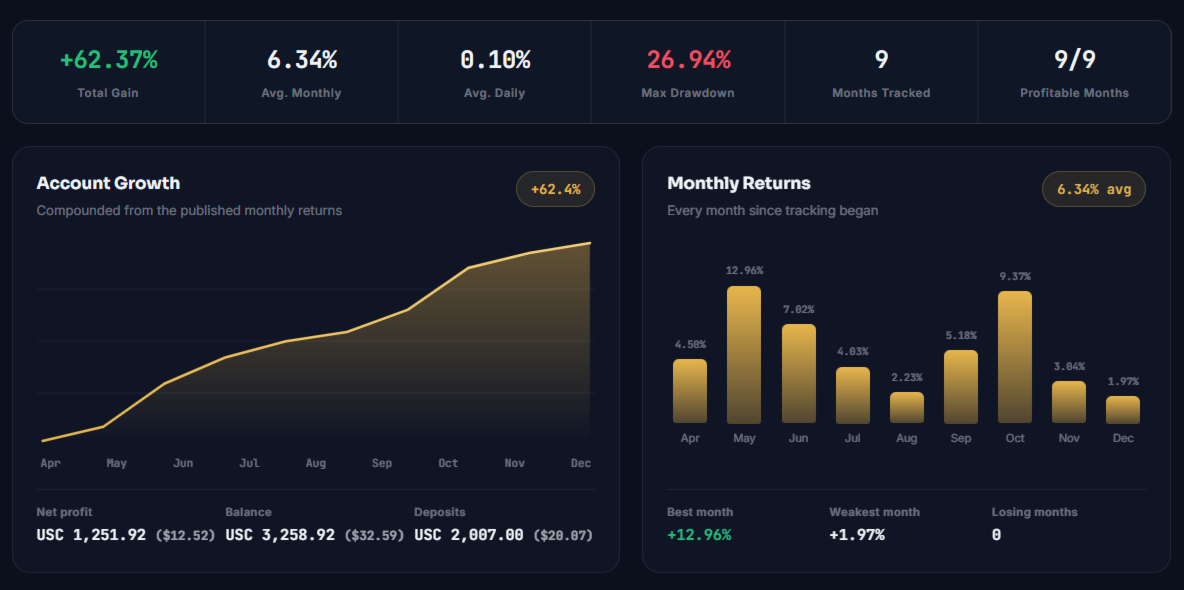This screenshot has height=590, width=1184.
Task: Click the ($12.52) dollar amount
Action: coord(185,536)
